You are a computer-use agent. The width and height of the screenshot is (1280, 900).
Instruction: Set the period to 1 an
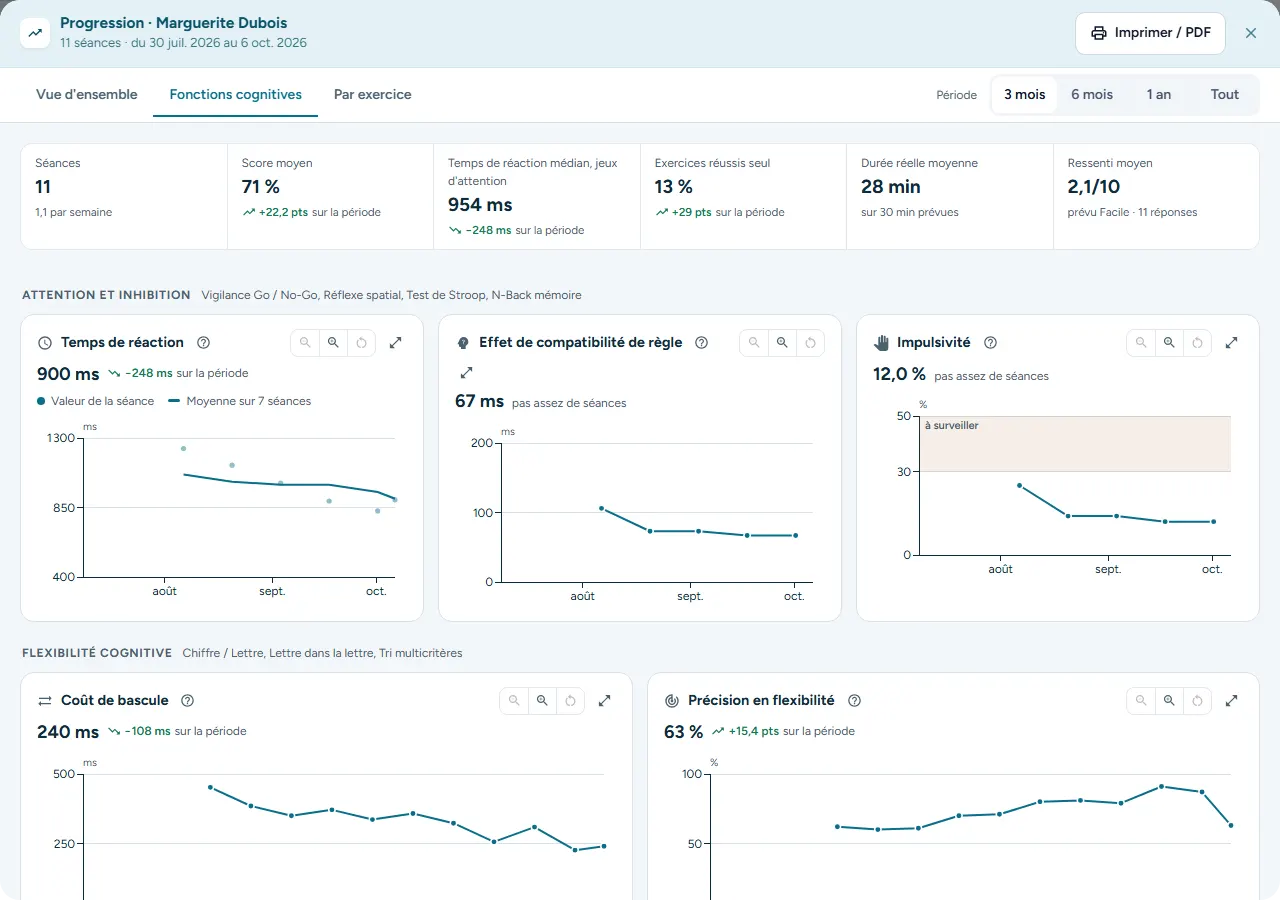1159,95
